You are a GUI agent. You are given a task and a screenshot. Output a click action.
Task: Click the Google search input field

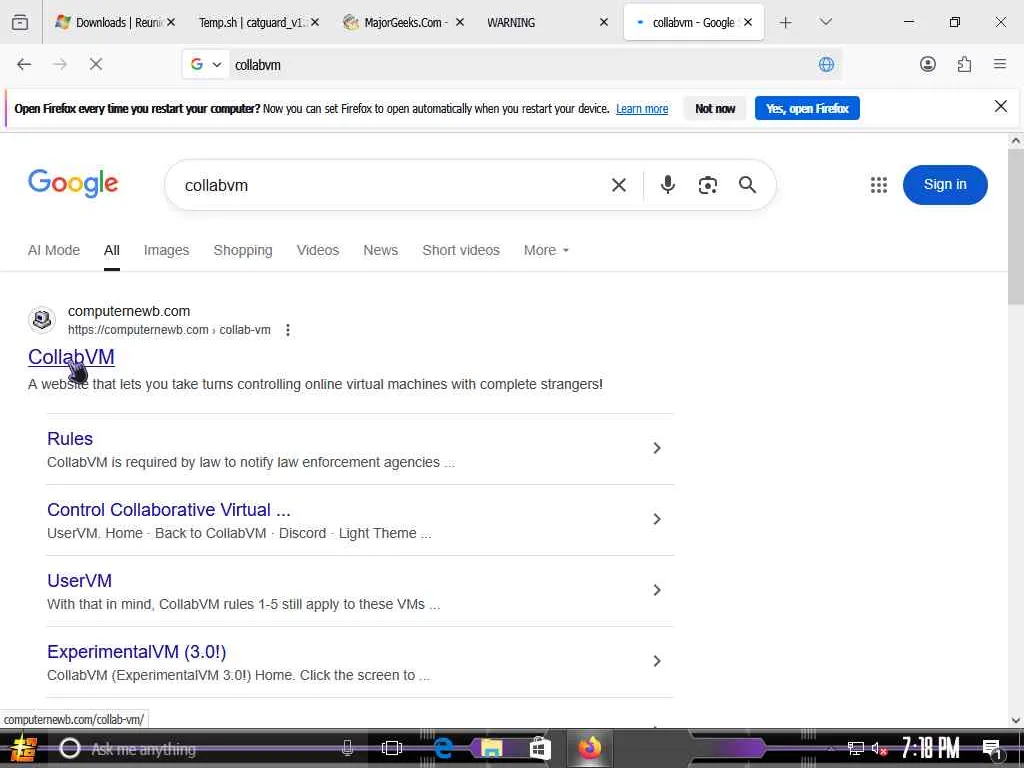click(x=392, y=185)
